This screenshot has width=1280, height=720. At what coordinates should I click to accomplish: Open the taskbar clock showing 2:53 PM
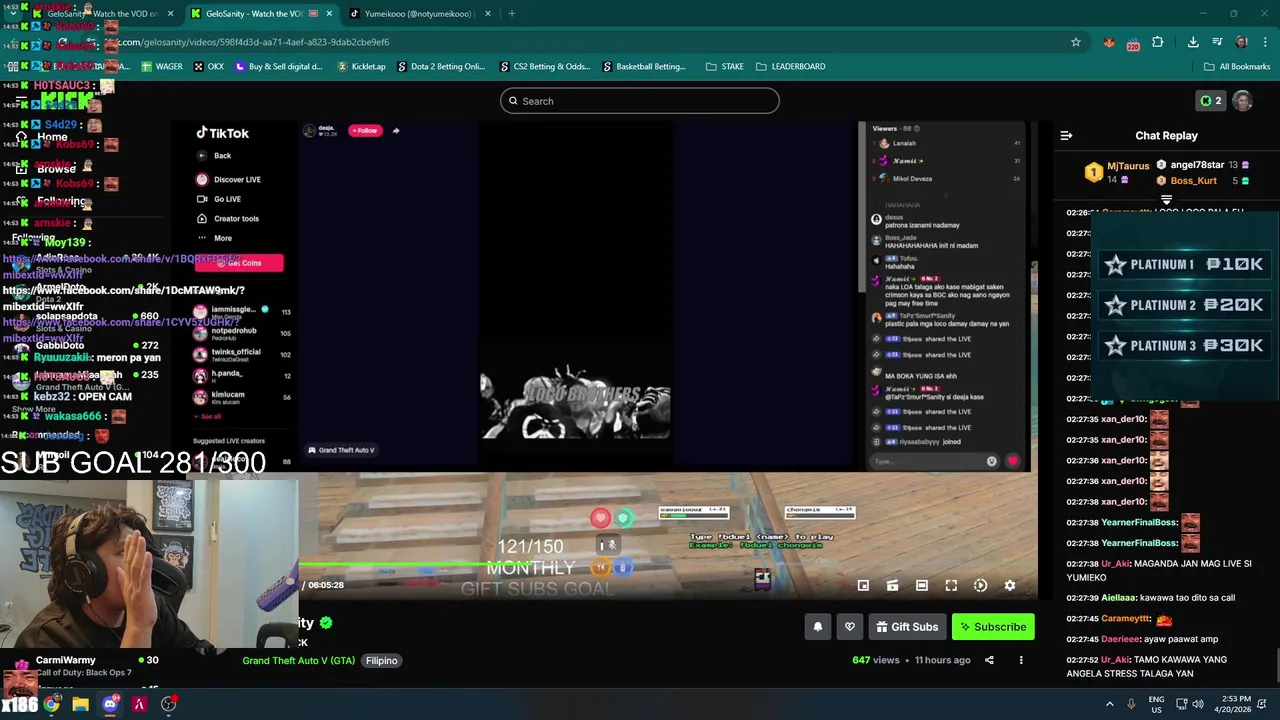point(1234,704)
